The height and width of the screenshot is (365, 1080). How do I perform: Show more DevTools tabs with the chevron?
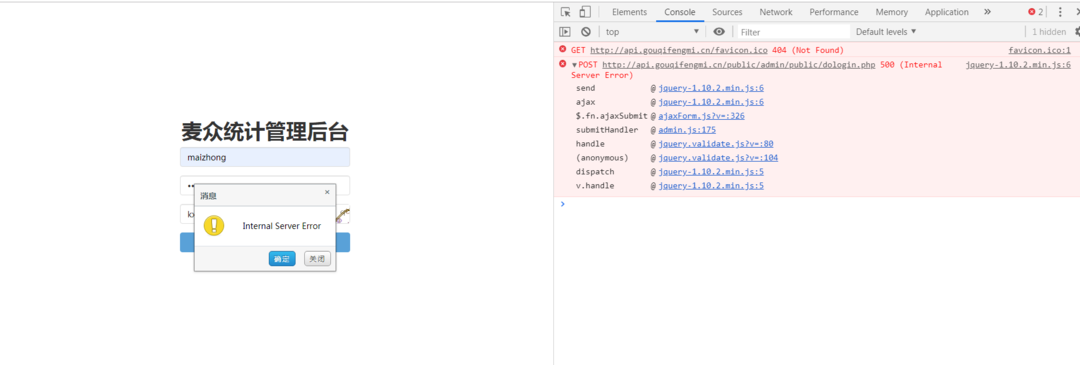[987, 12]
